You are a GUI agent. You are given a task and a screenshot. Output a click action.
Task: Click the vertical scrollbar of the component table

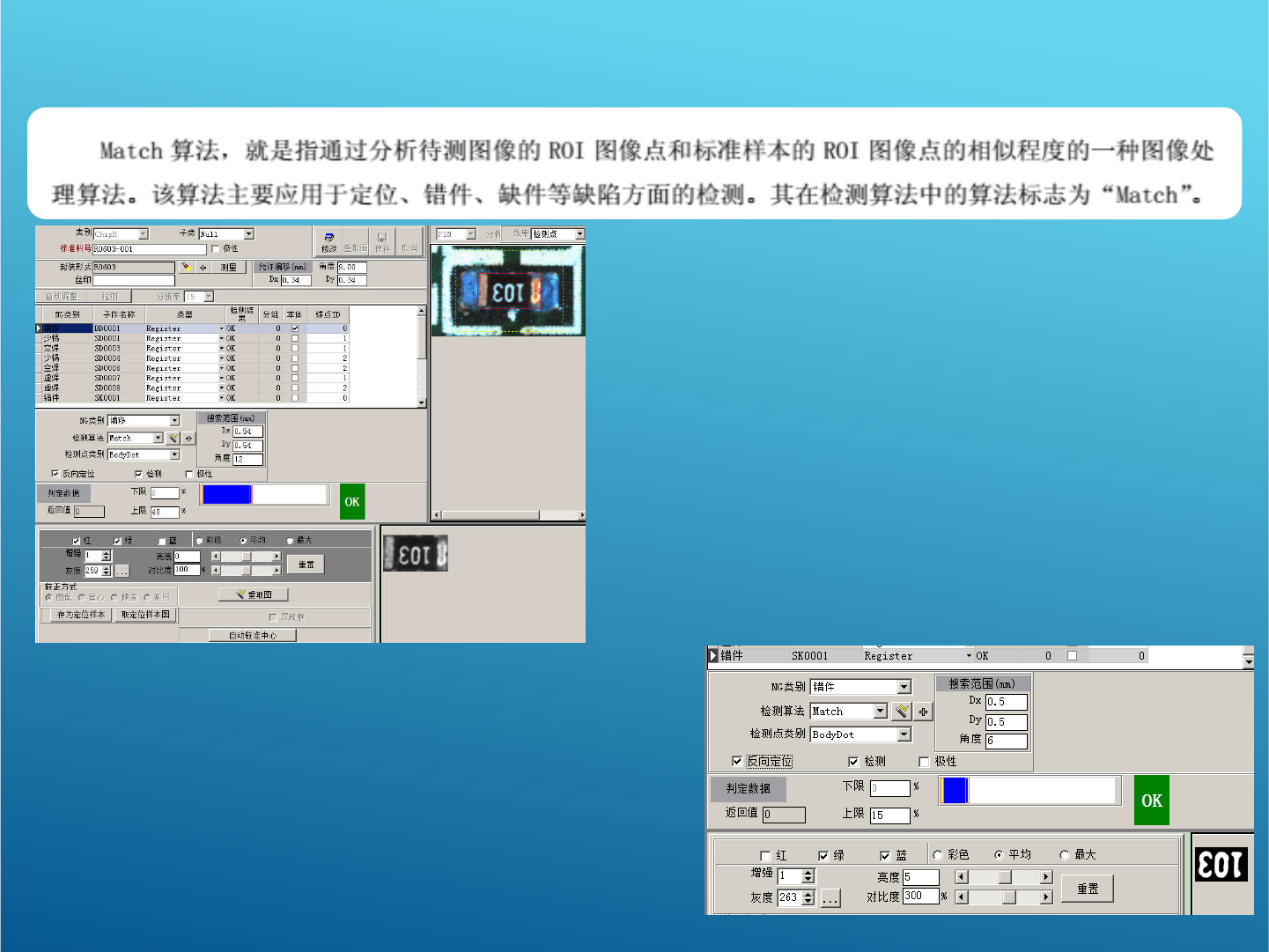point(422,357)
